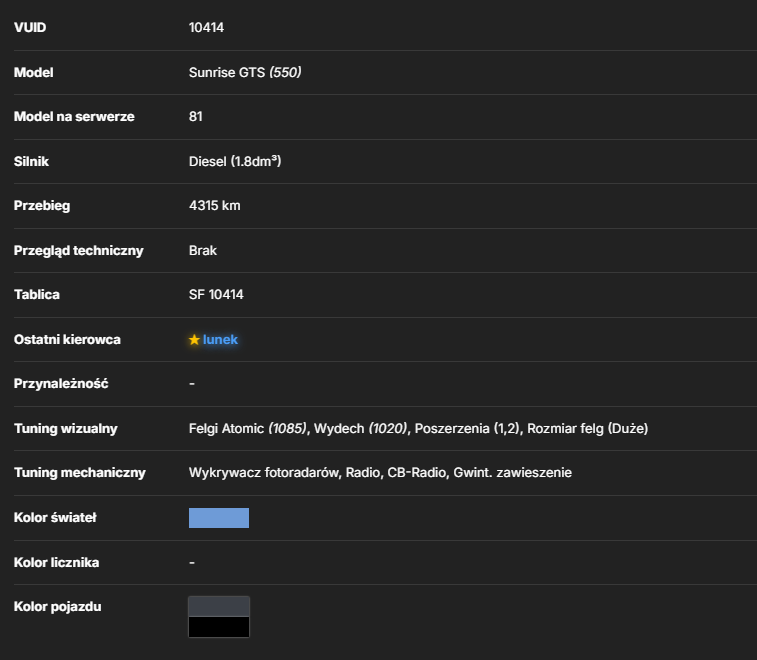Screen dimensions: 757x660
Task: Click the Tablica row label
Action: (36, 295)
